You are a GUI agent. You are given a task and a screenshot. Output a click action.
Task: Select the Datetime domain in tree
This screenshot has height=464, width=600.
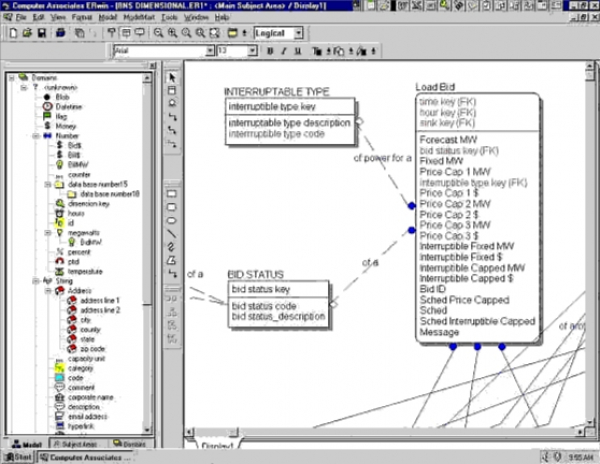tap(68, 106)
